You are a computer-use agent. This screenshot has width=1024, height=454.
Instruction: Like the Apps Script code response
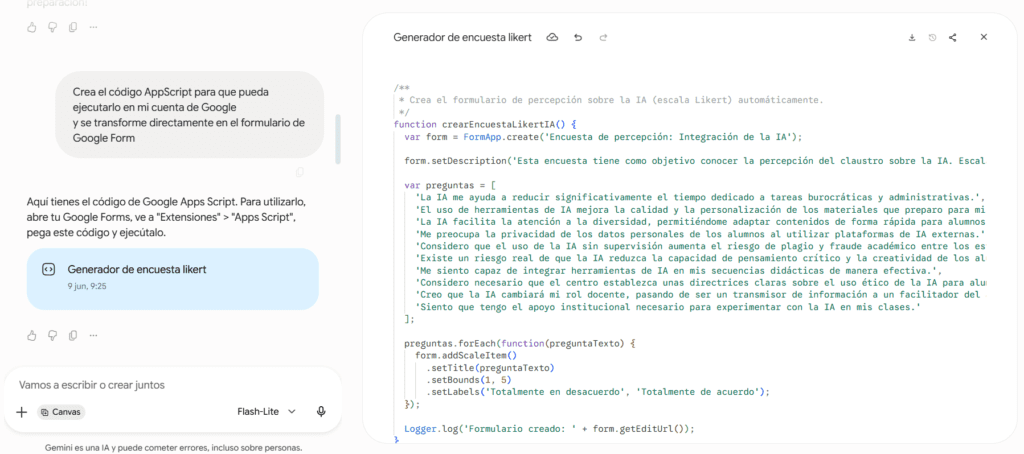pyautogui.click(x=31, y=335)
